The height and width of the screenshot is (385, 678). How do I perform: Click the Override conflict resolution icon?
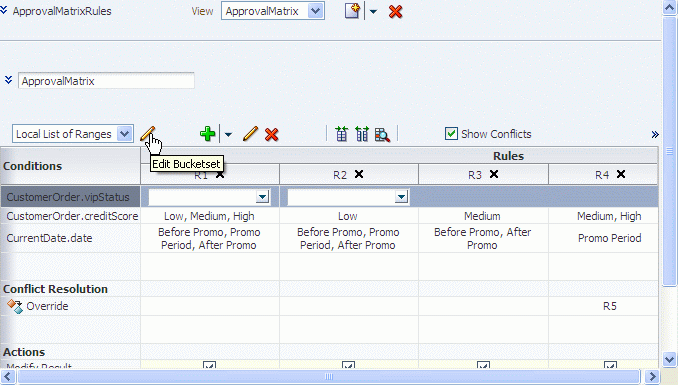pos(15,306)
